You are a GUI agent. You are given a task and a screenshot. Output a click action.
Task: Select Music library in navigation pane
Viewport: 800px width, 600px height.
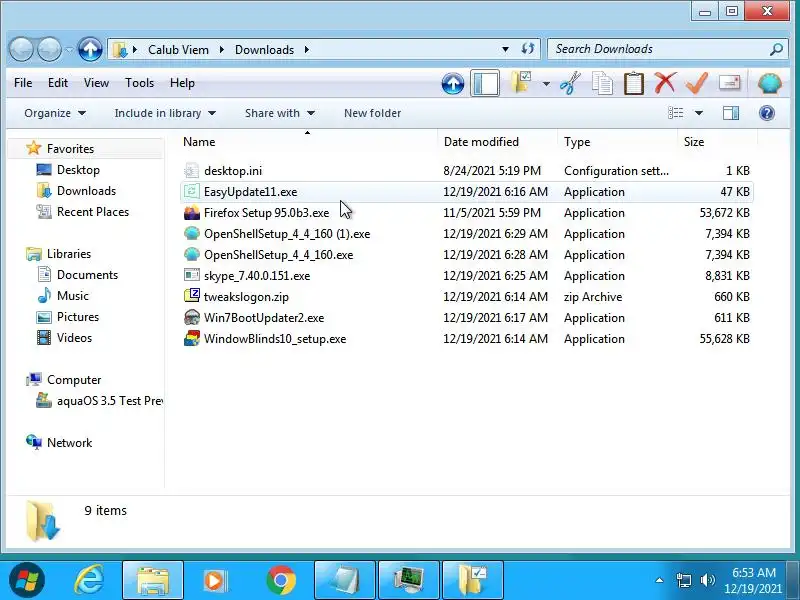point(72,296)
